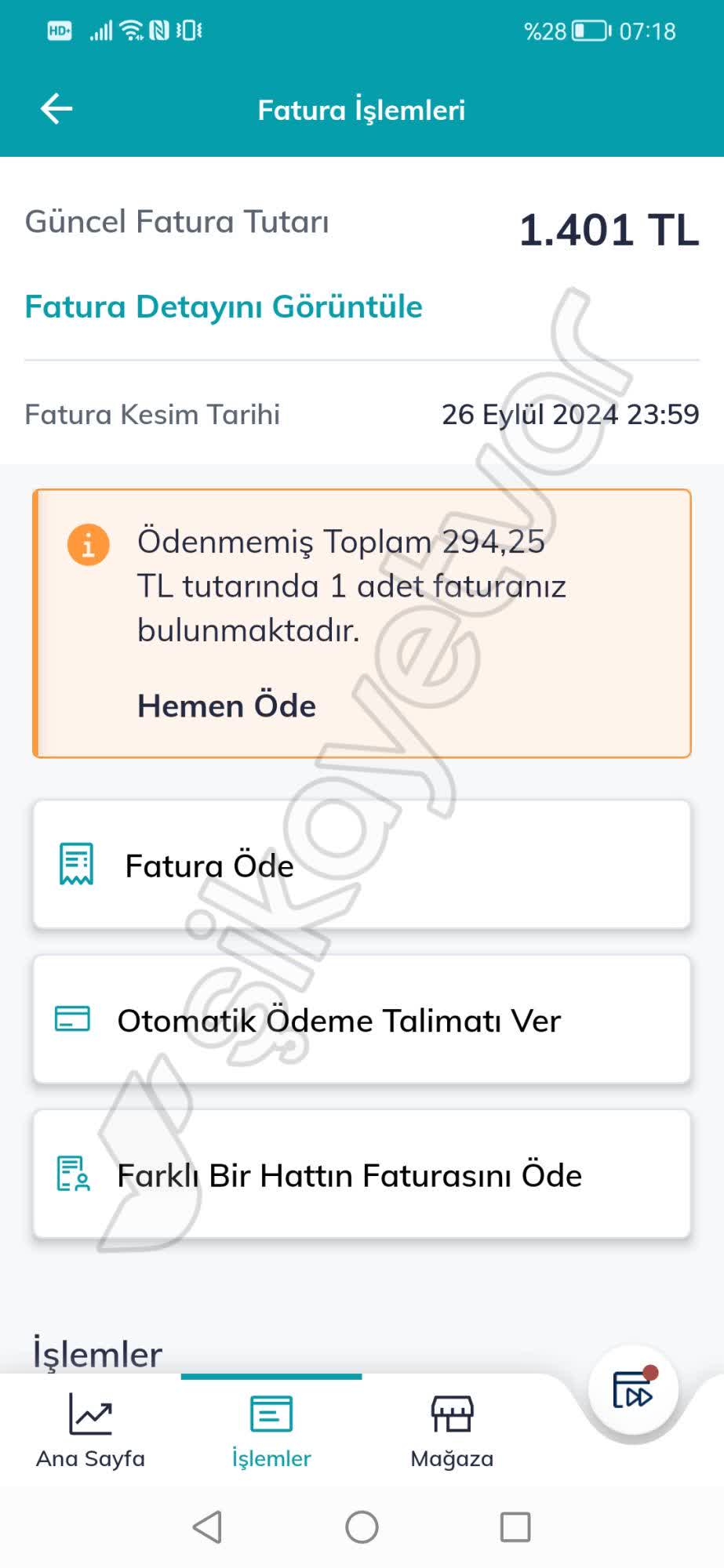
Task: Tap the Fatura Kesim Tarihi row
Action: click(x=362, y=414)
